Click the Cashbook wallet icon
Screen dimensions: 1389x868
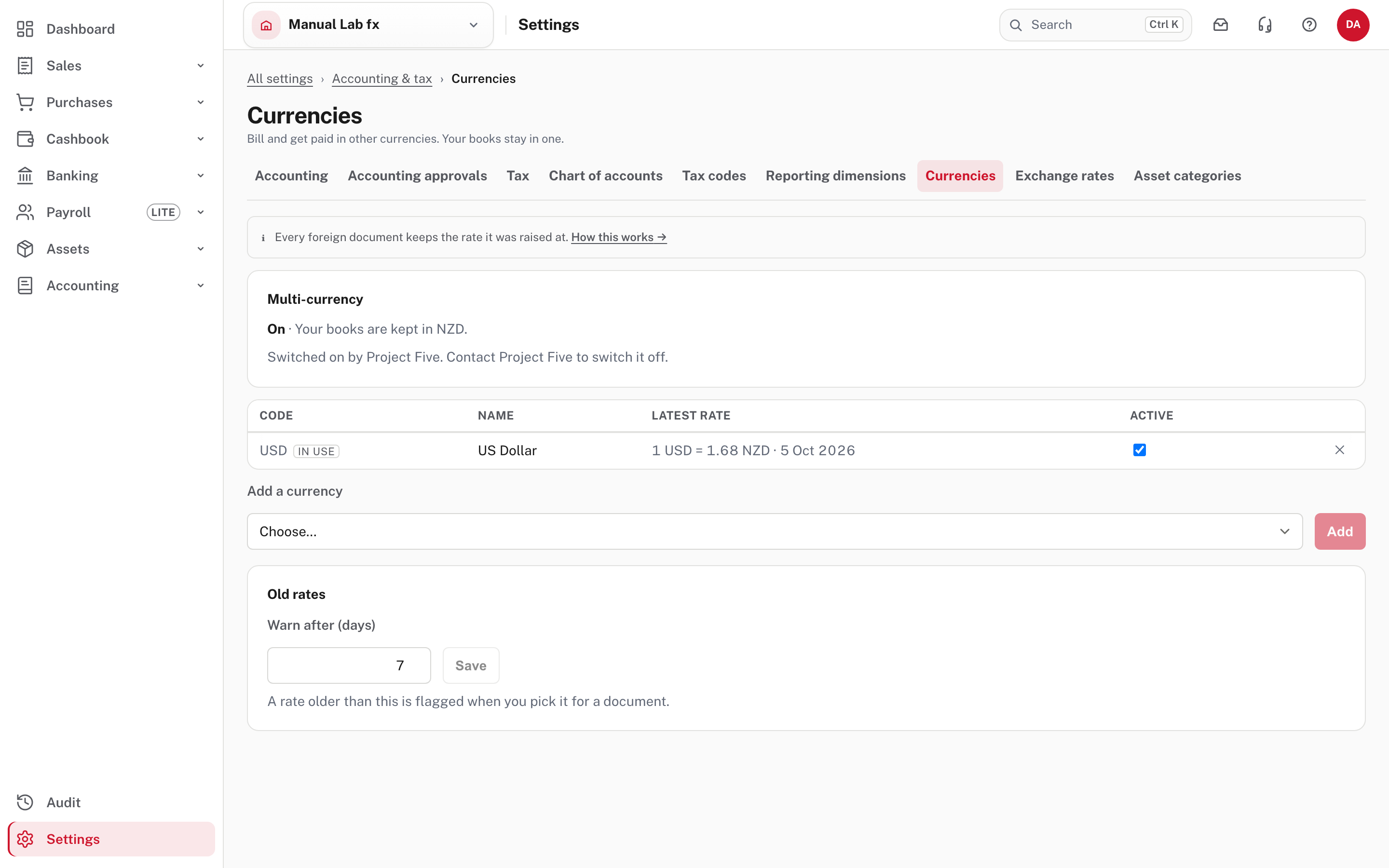point(25,139)
